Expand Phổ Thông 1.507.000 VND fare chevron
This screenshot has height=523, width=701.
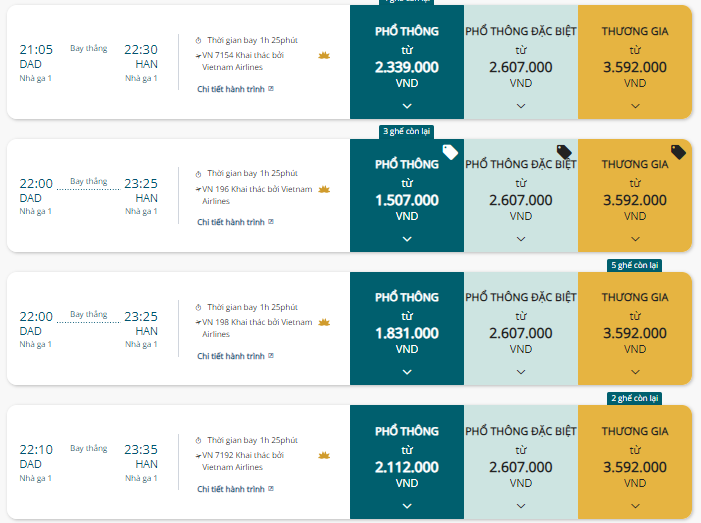pos(407,239)
